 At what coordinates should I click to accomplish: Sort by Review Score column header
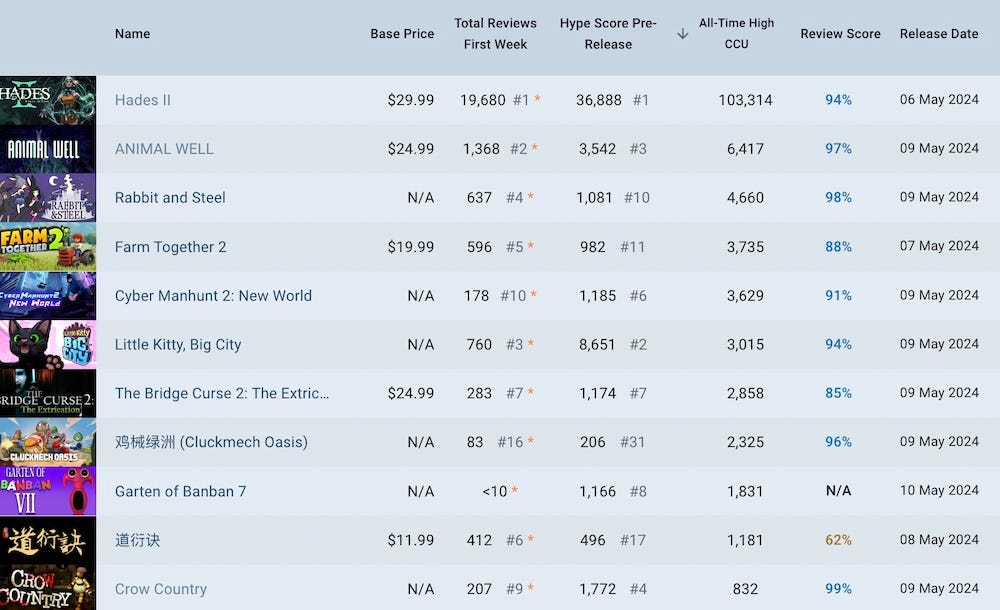pos(840,34)
